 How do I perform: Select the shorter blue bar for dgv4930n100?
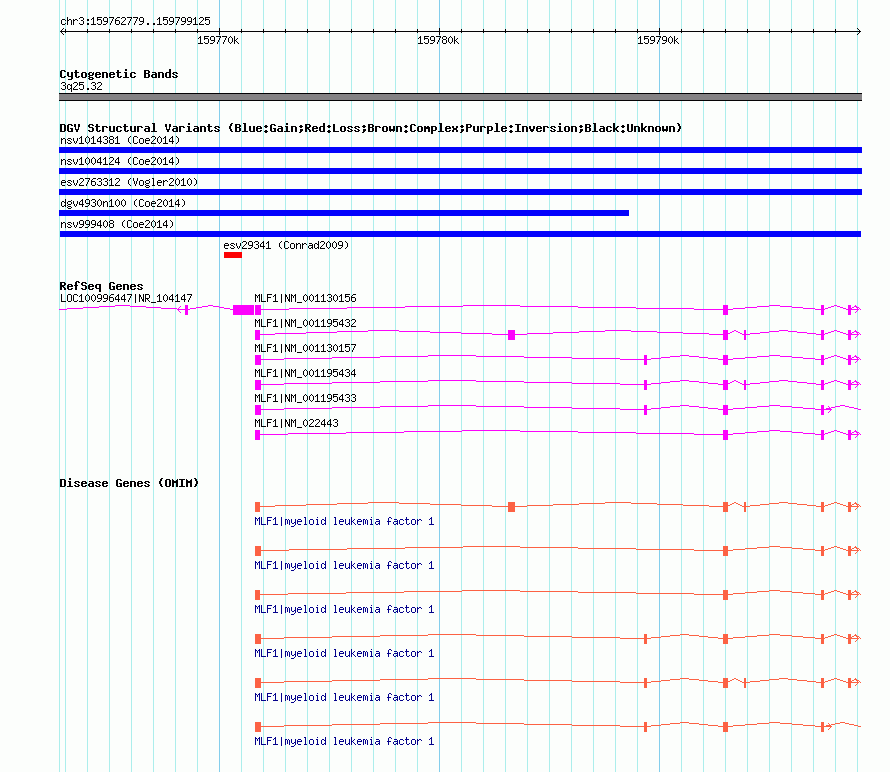coord(344,213)
